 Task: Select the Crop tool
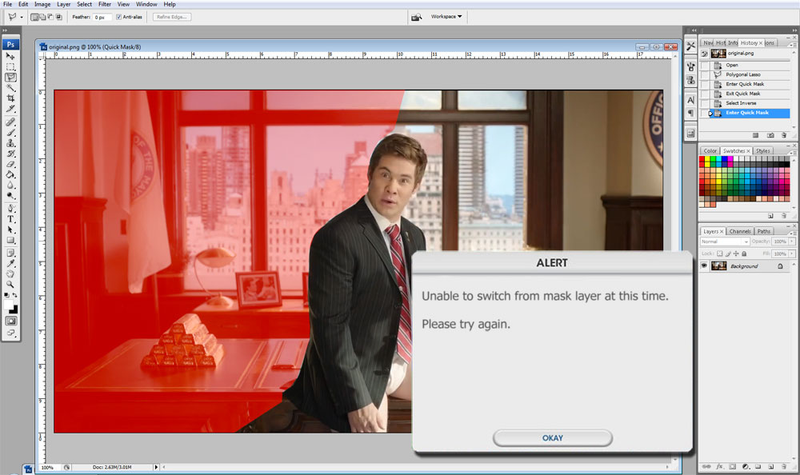click(11, 98)
